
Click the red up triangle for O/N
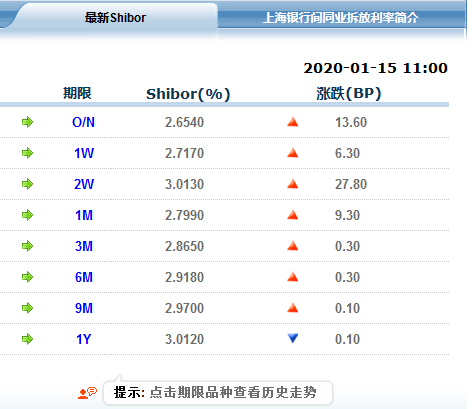tap(293, 122)
